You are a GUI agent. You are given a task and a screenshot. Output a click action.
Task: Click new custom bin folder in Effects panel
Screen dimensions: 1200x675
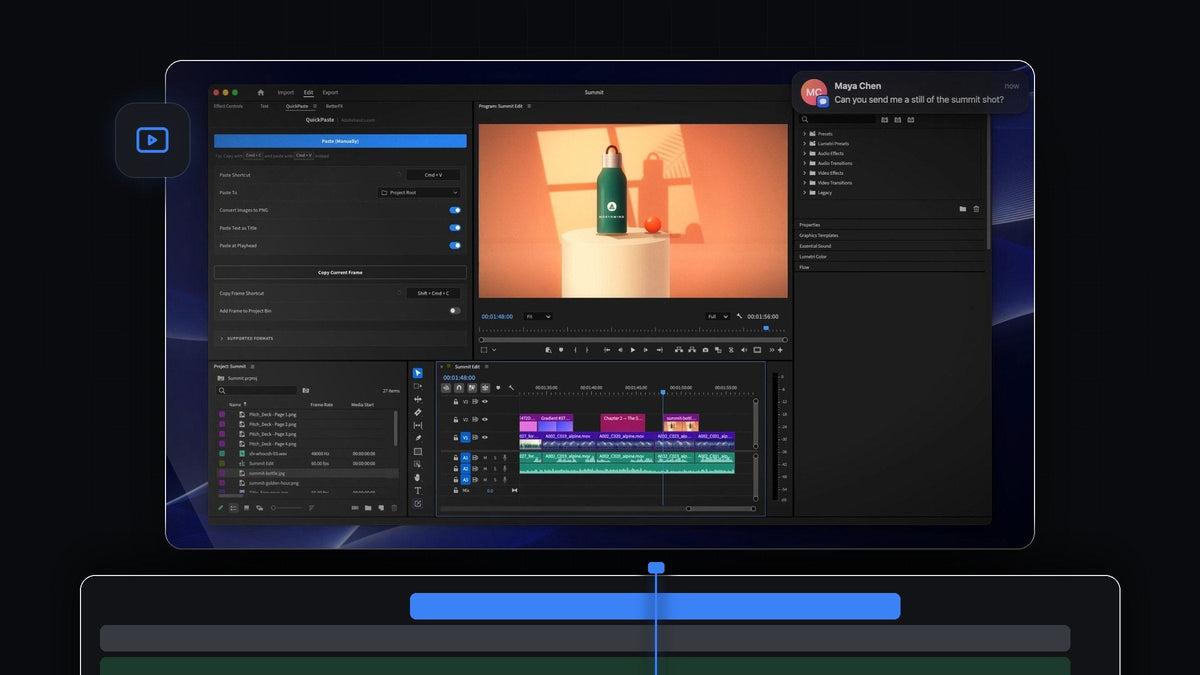click(963, 209)
